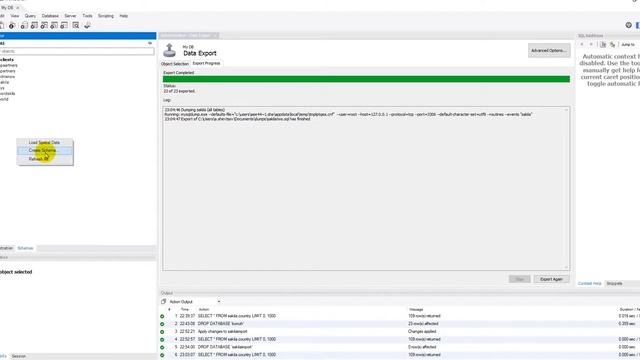
Task: Open the Scripting menu
Action: point(106,16)
